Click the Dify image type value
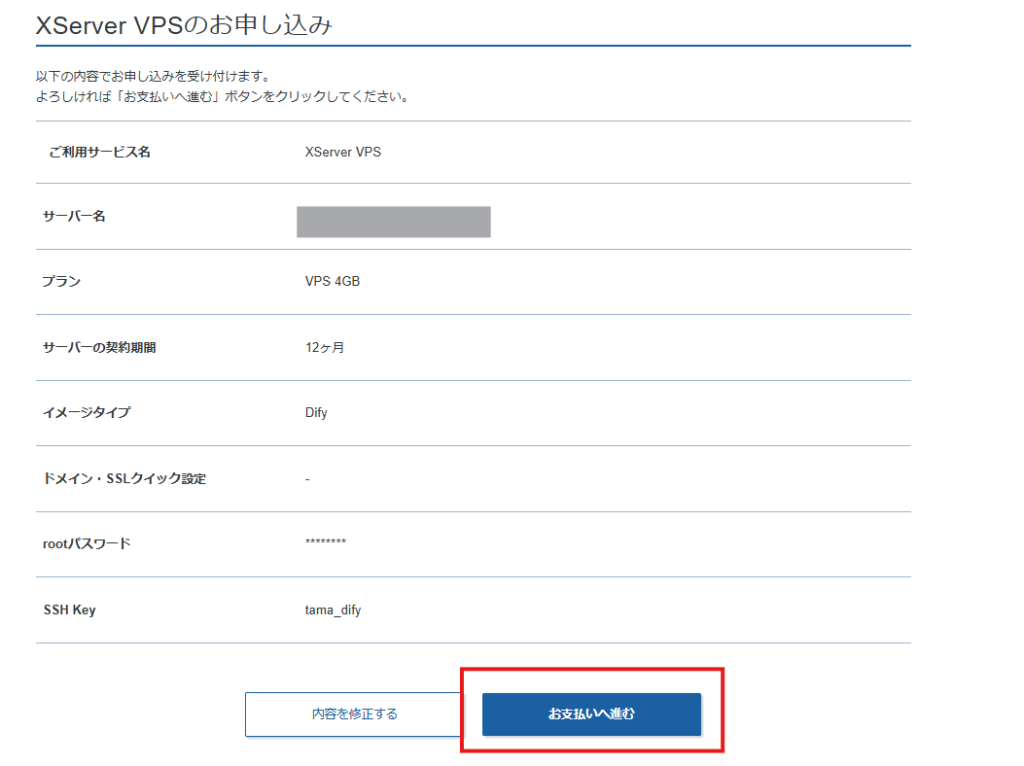The height and width of the screenshot is (766, 1024). [317, 413]
